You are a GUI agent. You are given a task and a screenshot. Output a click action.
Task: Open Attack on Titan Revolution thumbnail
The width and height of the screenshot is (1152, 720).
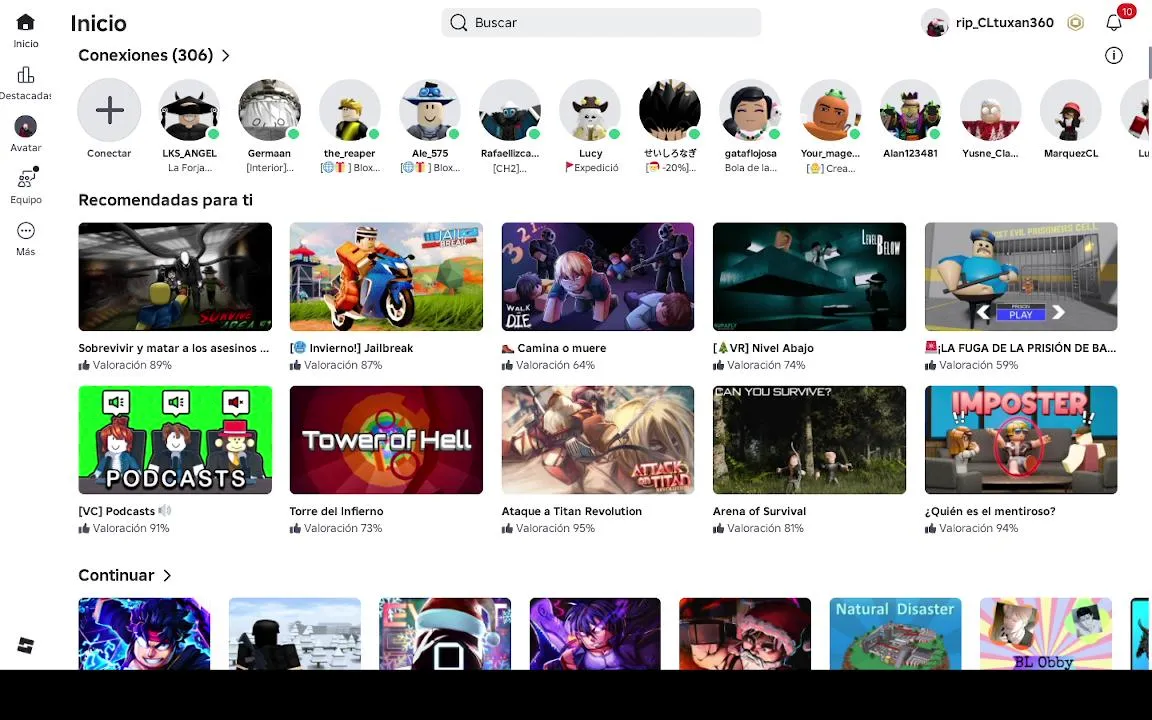pos(598,440)
